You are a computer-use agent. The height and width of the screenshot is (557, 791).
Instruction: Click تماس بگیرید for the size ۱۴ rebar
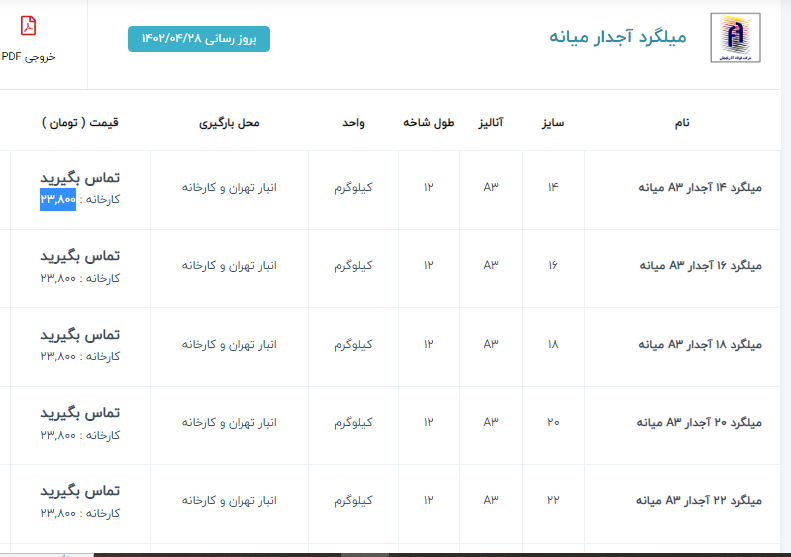click(80, 177)
